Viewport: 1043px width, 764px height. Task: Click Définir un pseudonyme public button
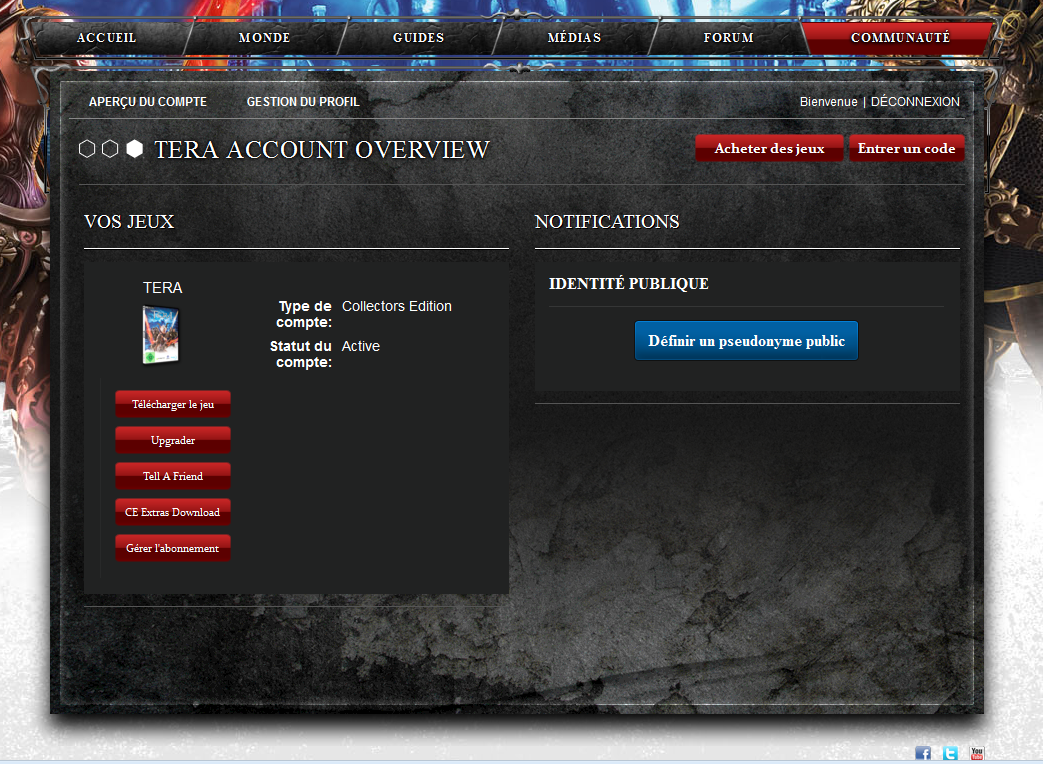(746, 340)
